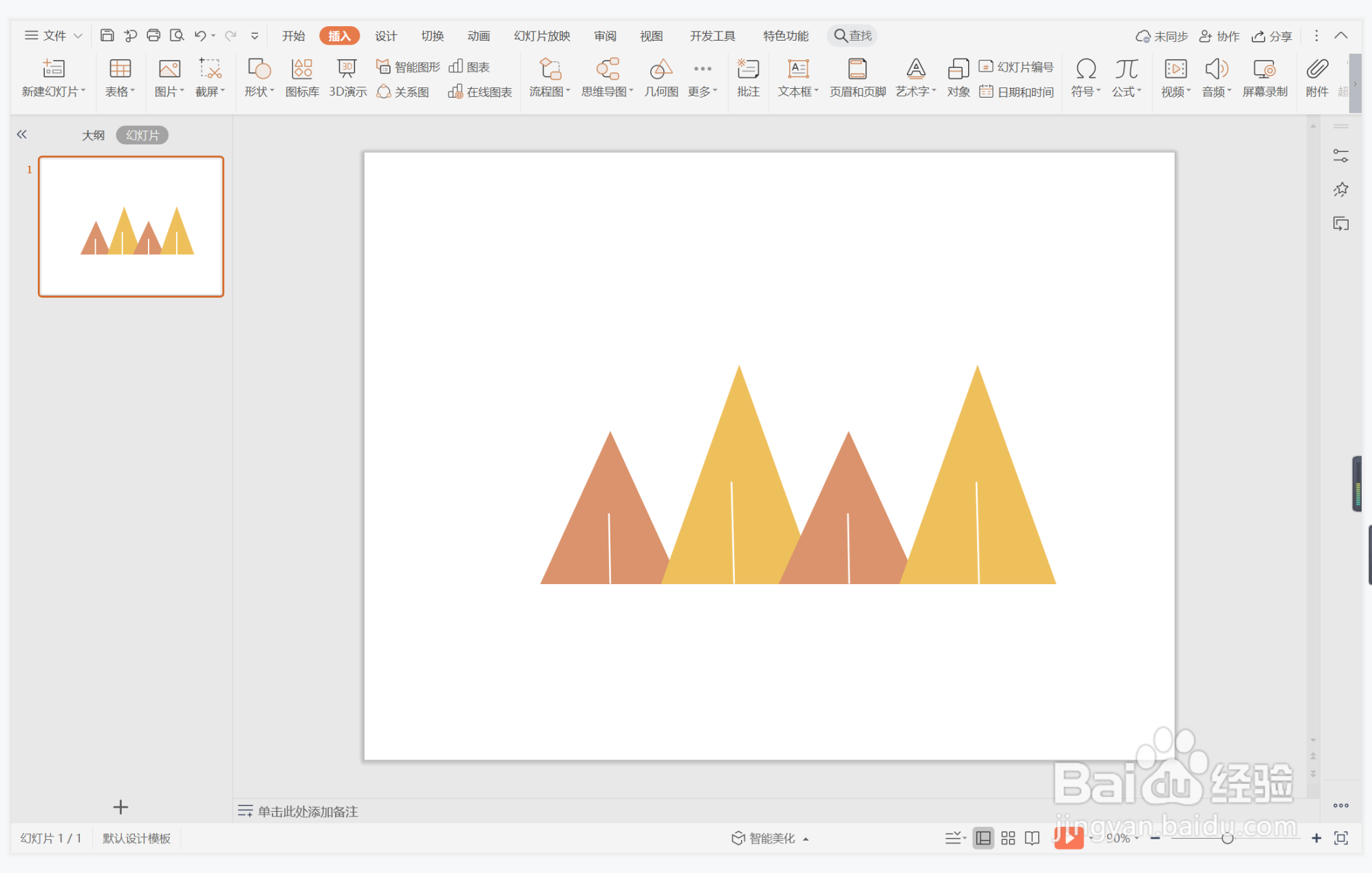The width and height of the screenshot is (1372, 873).
Task: Click the zoom slider handle
Action: [1227, 838]
